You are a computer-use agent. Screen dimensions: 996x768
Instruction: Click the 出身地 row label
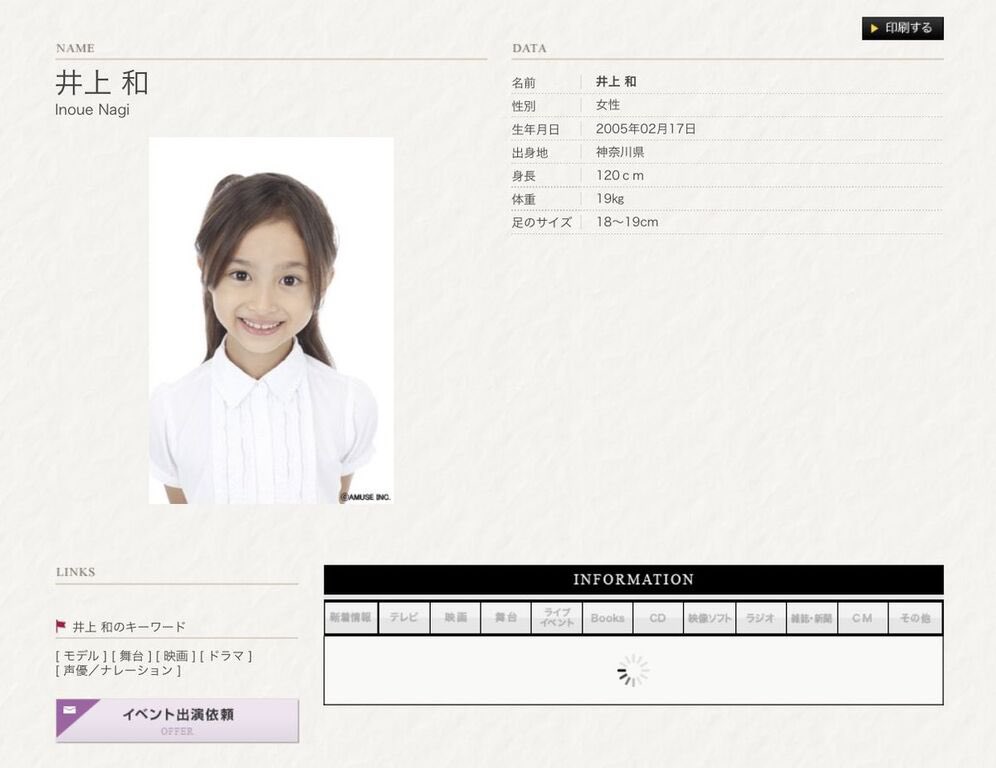[530, 152]
